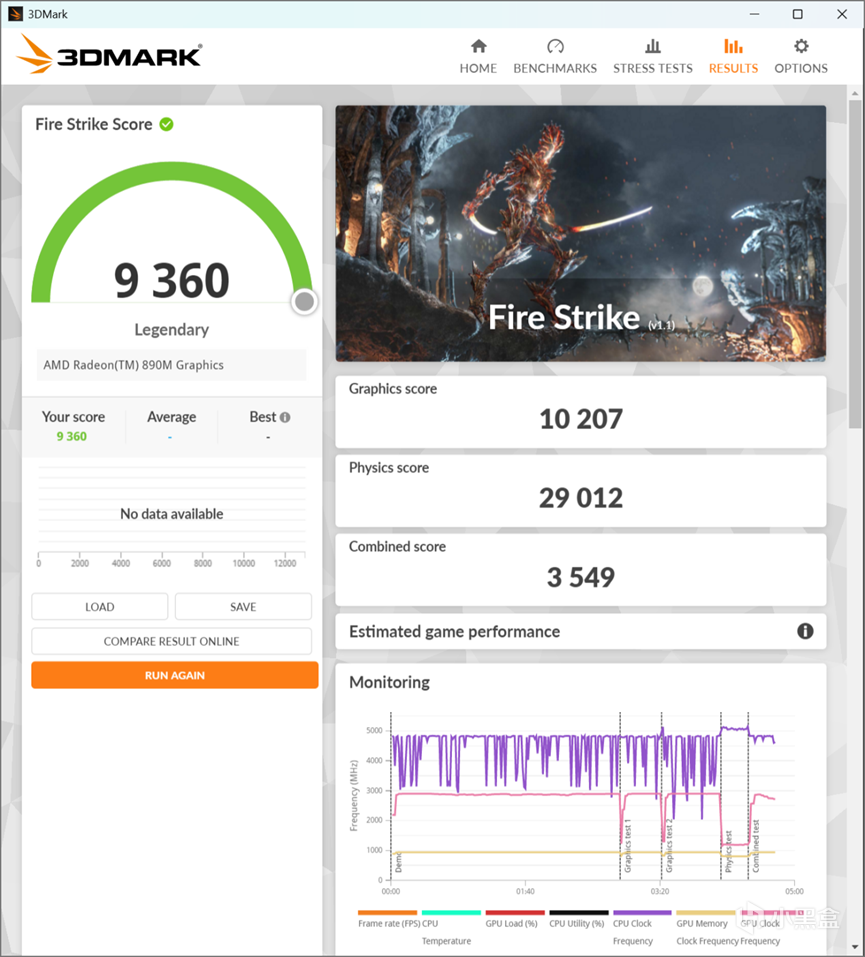Click the Combined test marker in the chart
The image size is (865, 957).
point(755,846)
